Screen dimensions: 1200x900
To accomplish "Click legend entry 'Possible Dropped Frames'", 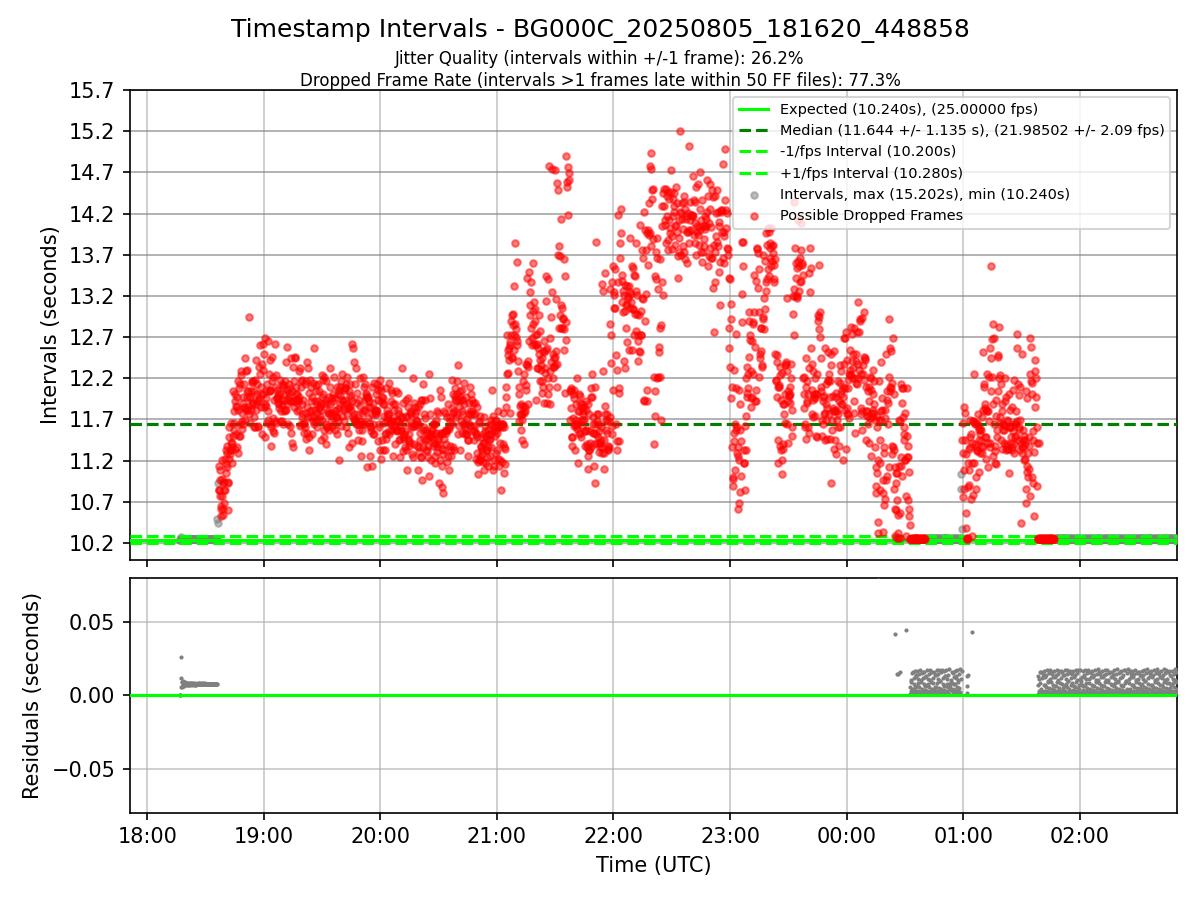I will (871, 215).
